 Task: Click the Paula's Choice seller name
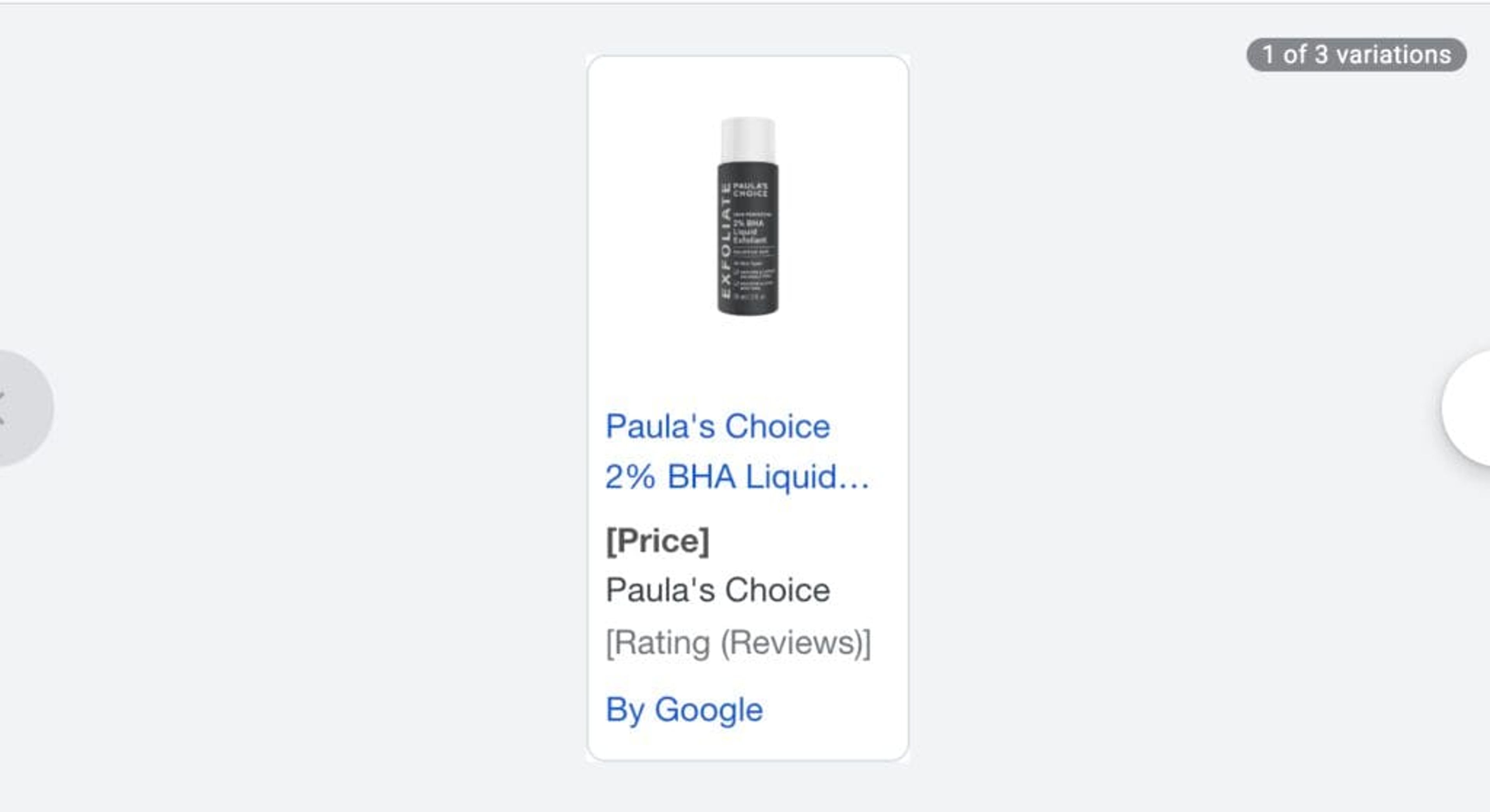[718, 590]
